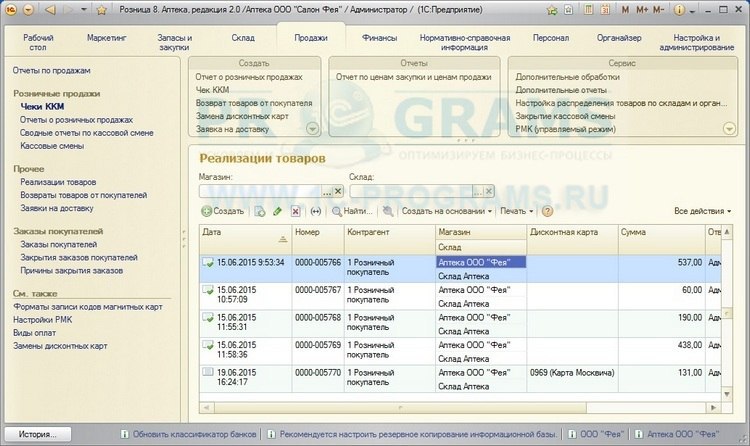The image size is (750, 446).
Task: Clear the Склад field with X button
Action: [488, 191]
